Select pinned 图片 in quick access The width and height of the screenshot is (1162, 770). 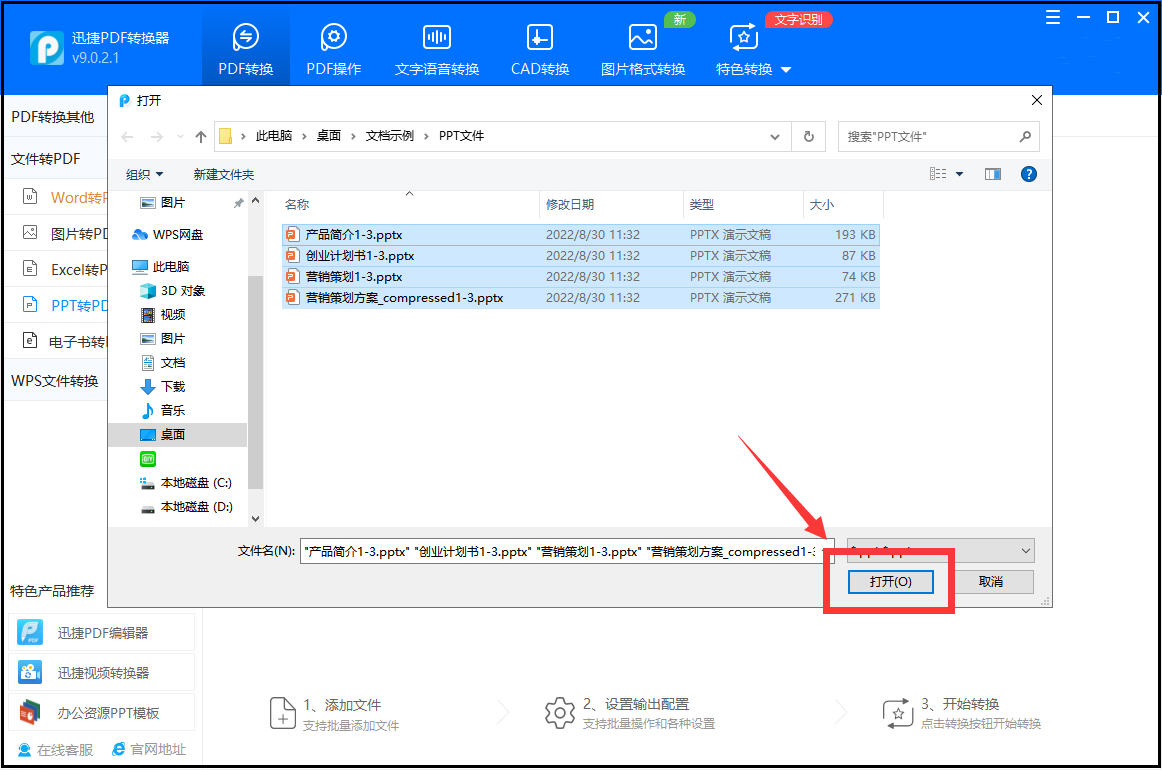[173, 202]
